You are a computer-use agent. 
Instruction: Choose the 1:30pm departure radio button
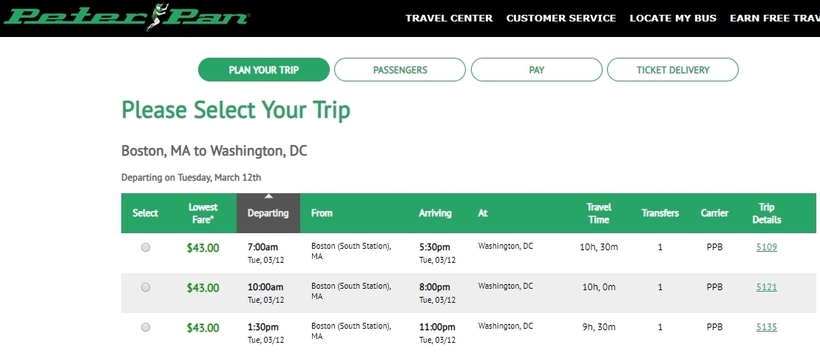pos(145,327)
